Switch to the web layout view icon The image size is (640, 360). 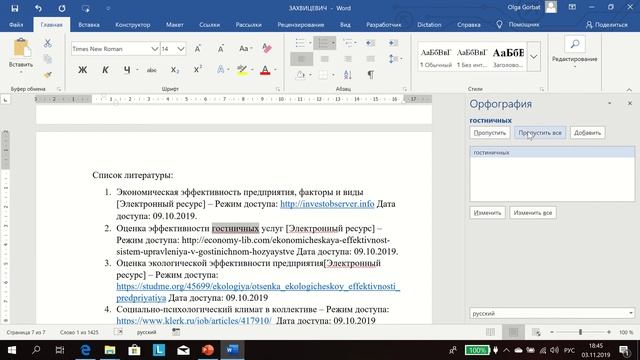(536, 332)
